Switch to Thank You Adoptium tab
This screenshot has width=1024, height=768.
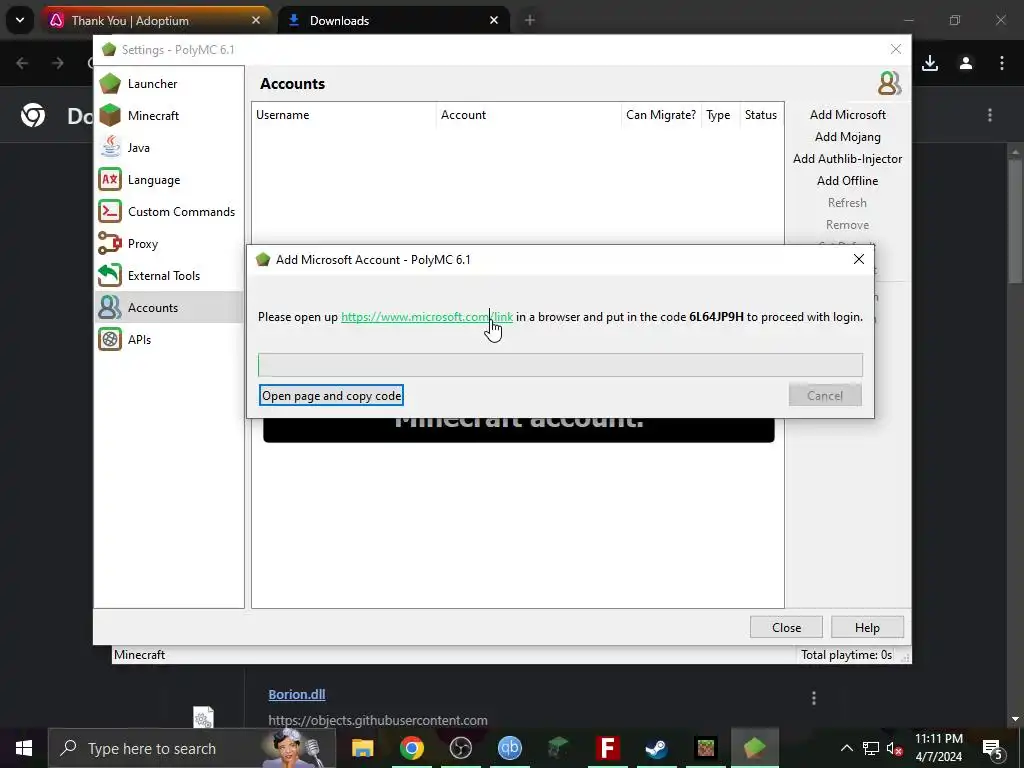[157, 21]
